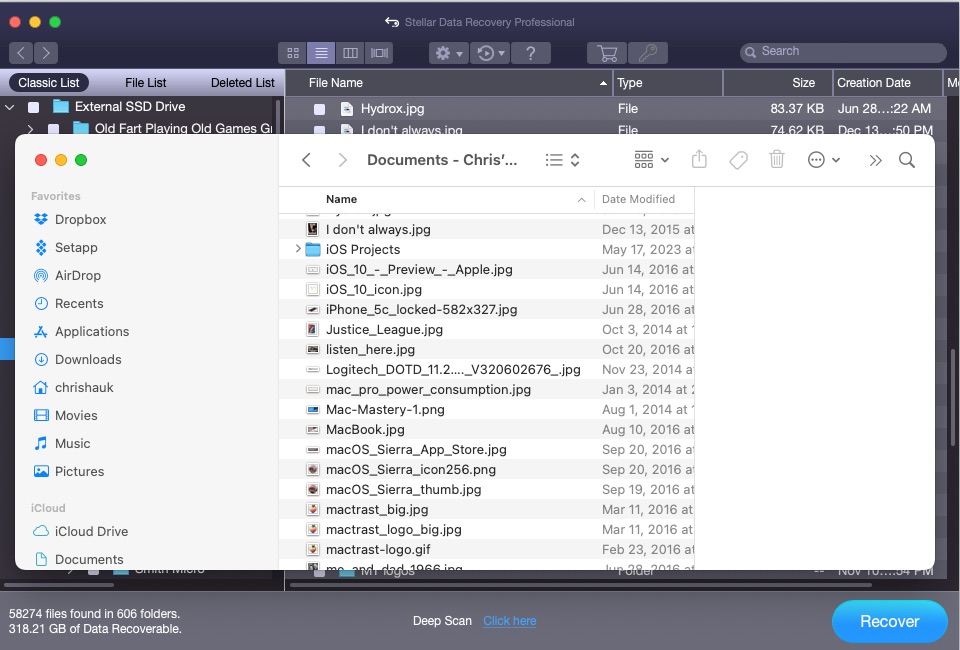The width and height of the screenshot is (960, 650).
Task: Expand the iOS Projects folder disclosure triangle
Action: click(x=297, y=249)
